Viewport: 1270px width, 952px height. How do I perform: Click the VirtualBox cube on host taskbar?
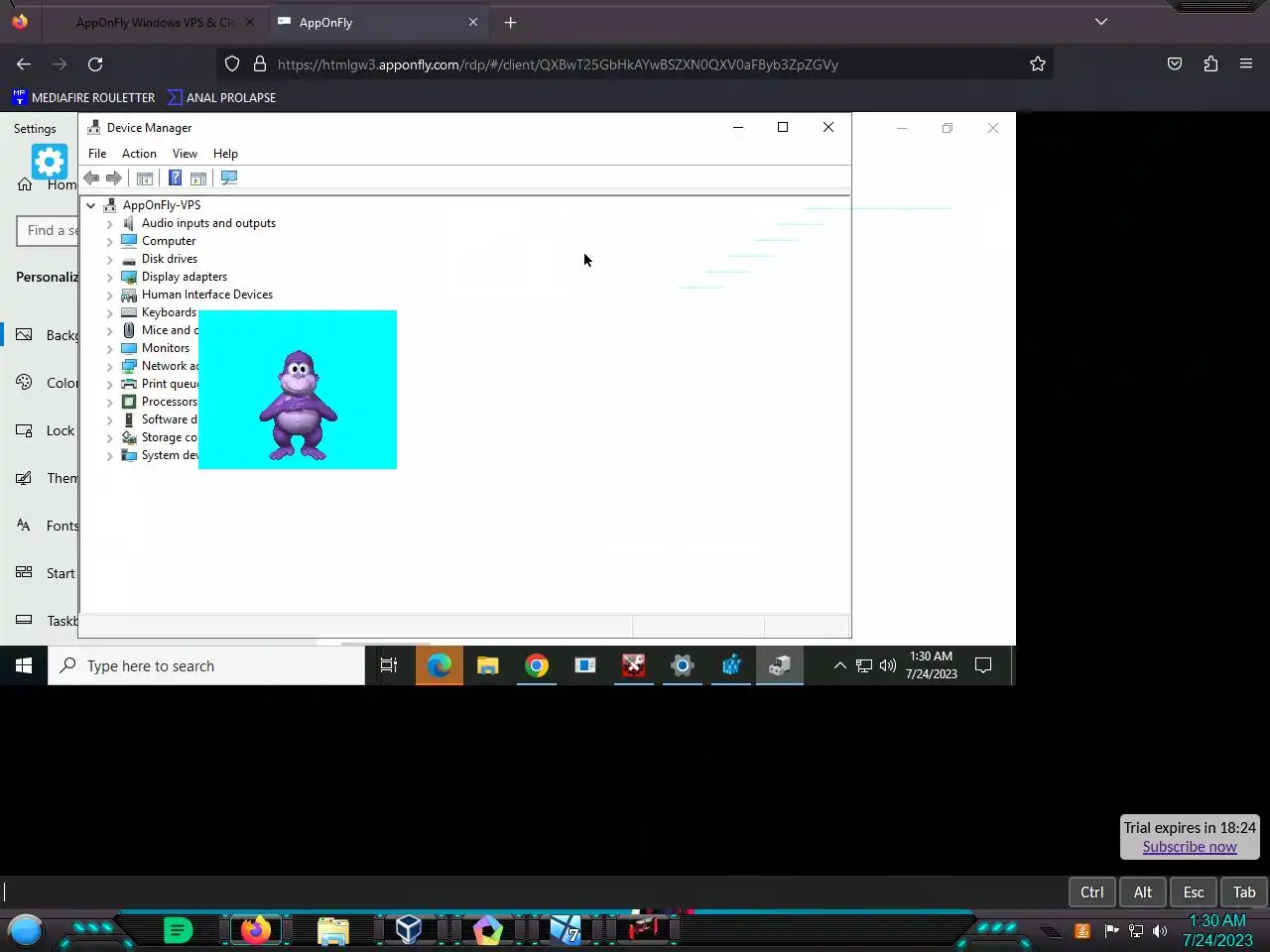point(409,929)
